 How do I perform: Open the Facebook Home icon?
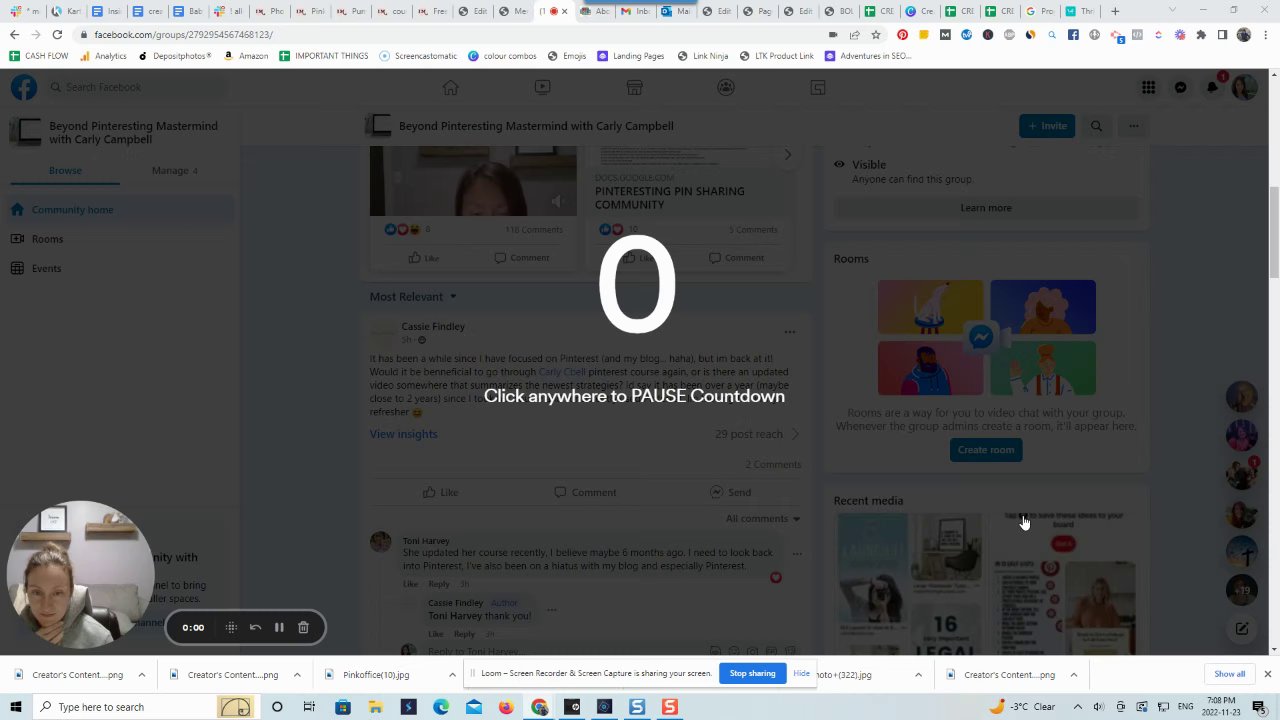point(450,88)
